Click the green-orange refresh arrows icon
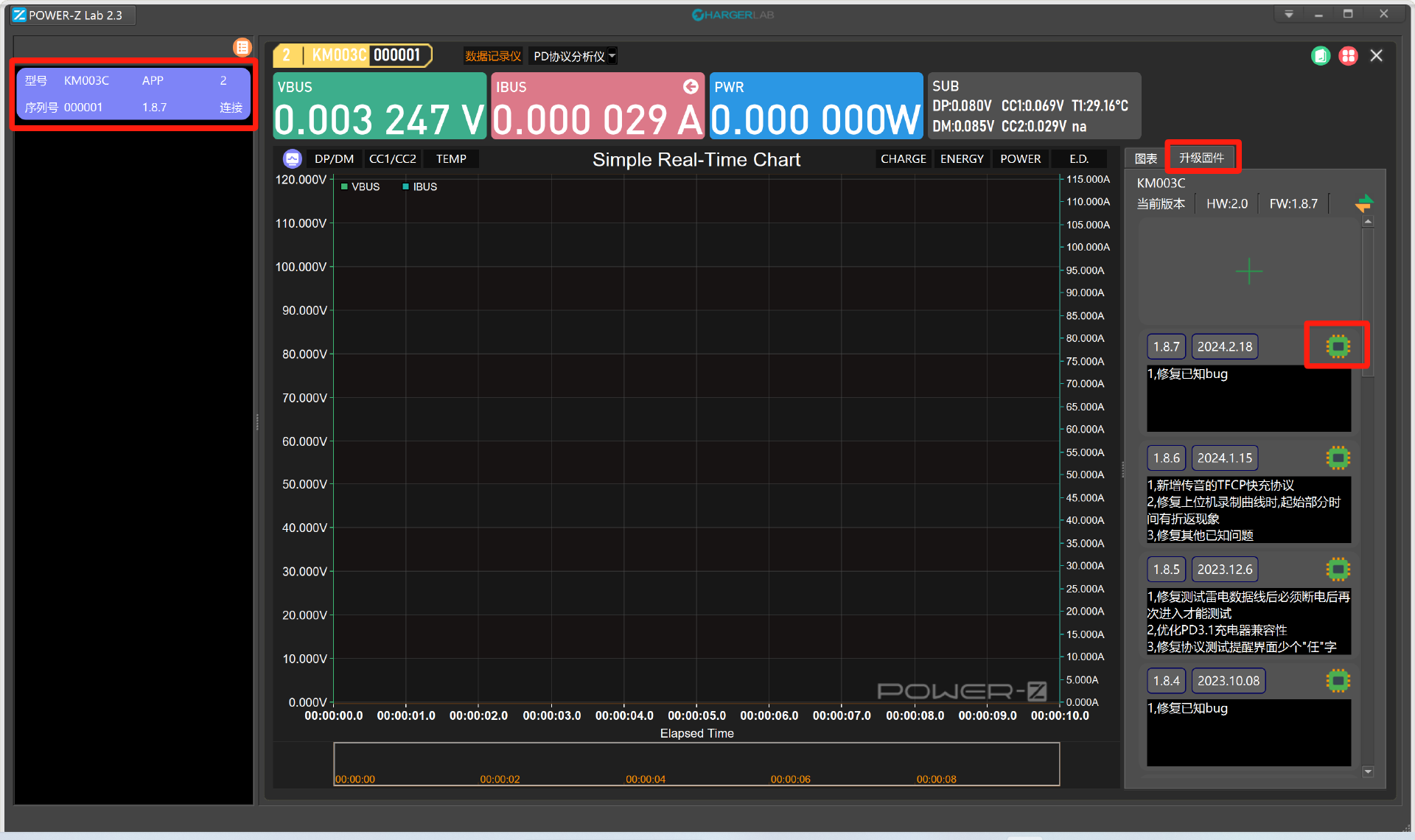This screenshot has width=1415, height=840. click(1363, 203)
